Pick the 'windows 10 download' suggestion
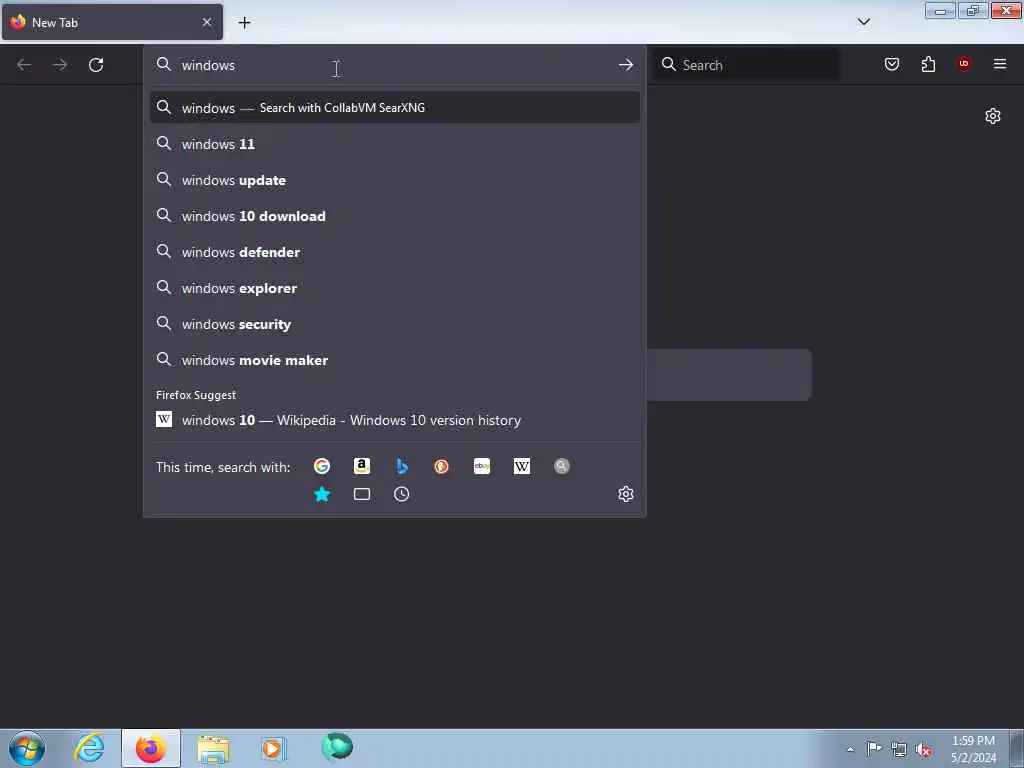1024x768 pixels. [394, 216]
